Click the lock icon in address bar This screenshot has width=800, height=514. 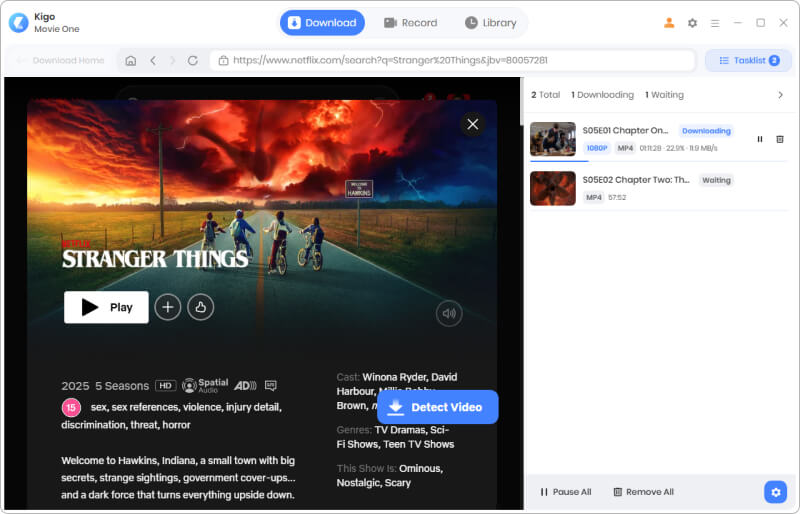pos(223,60)
